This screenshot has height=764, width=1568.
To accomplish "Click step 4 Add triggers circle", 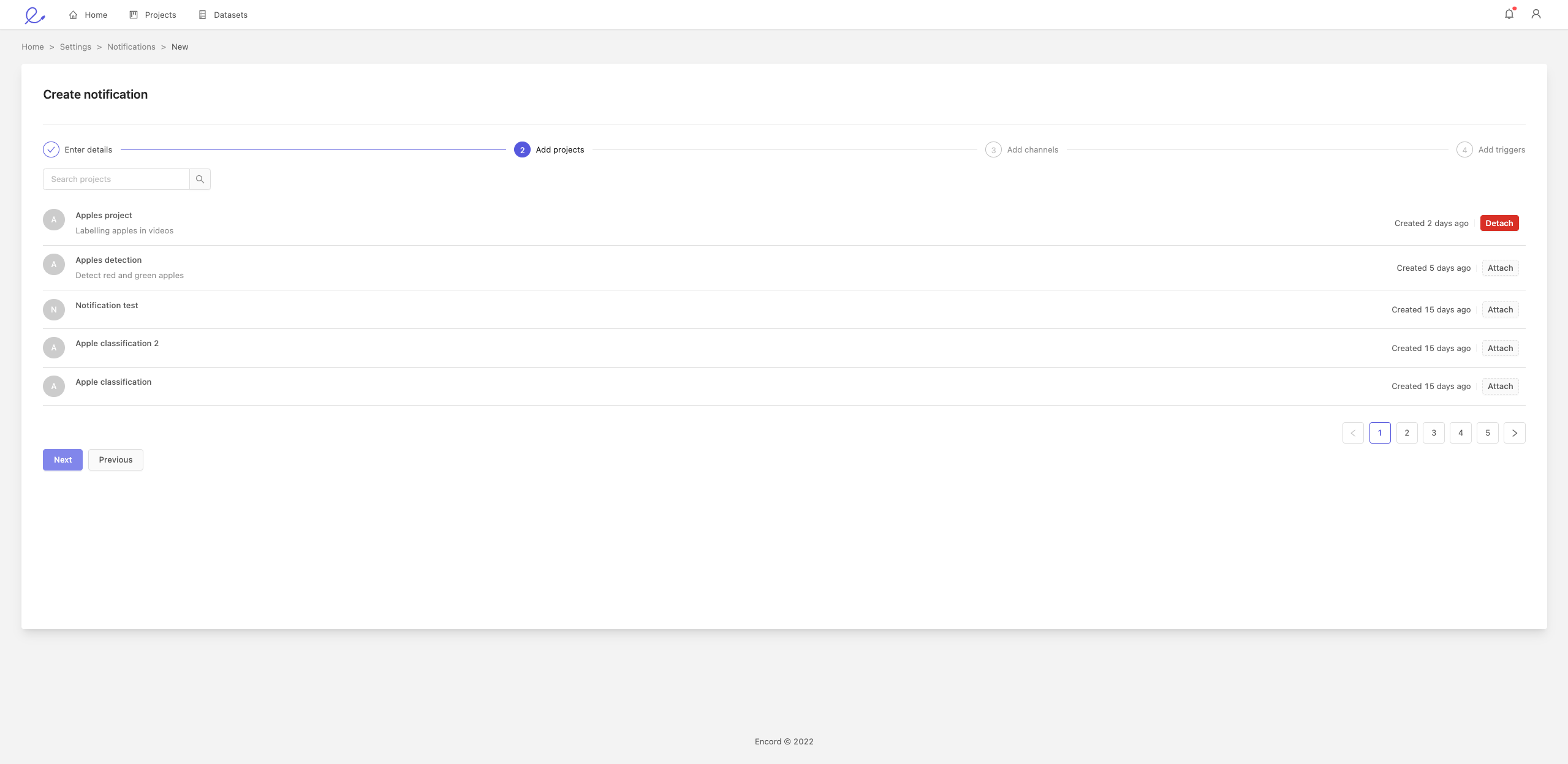I will pyautogui.click(x=1464, y=149).
